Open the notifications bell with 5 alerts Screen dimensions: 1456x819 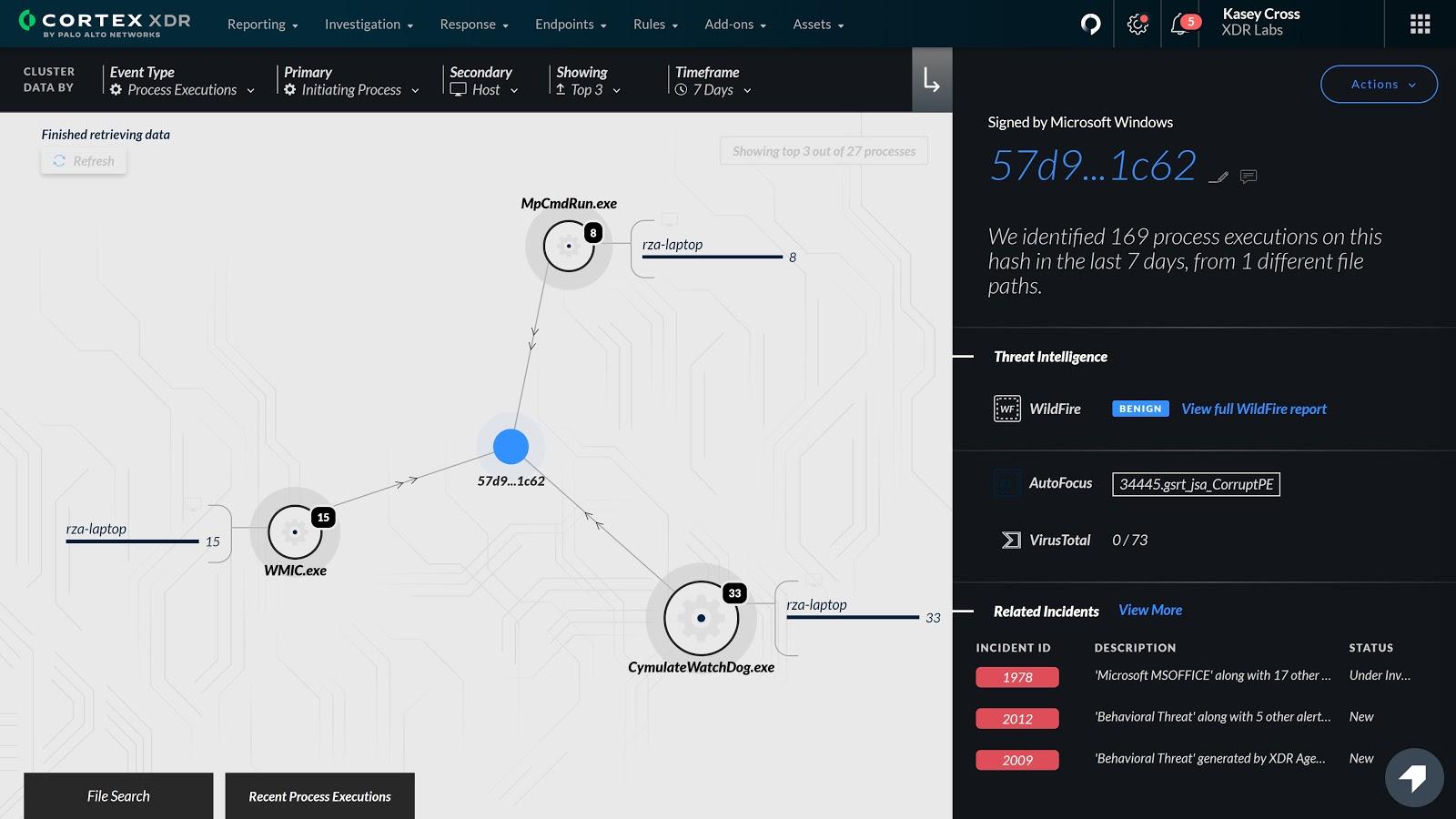pos(1184,23)
